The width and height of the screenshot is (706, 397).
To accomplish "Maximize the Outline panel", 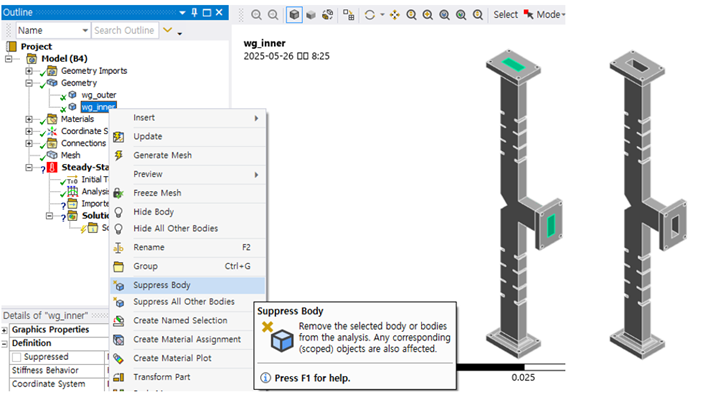I will [x=207, y=12].
